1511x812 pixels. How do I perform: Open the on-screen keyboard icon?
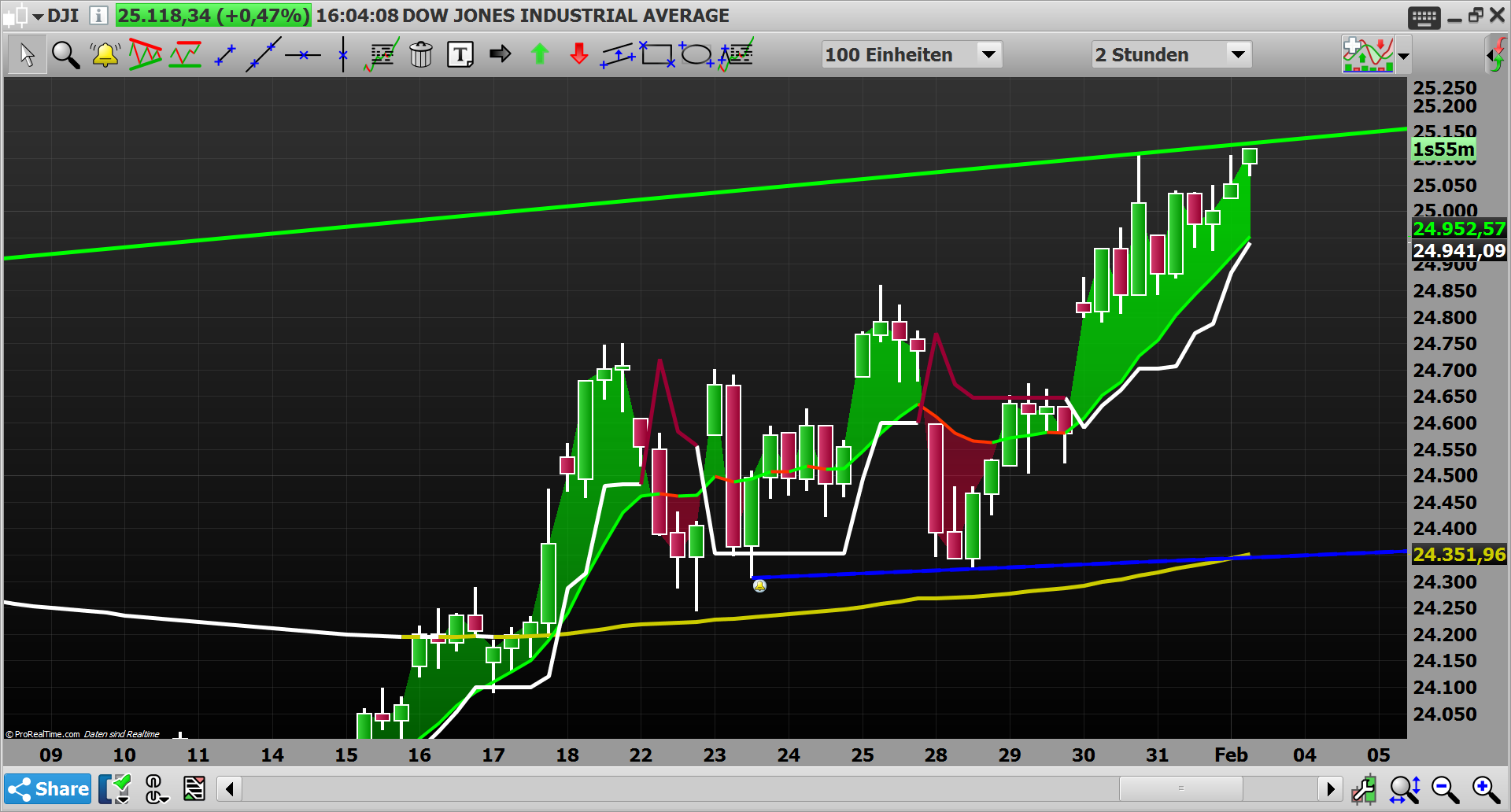click(x=1424, y=17)
